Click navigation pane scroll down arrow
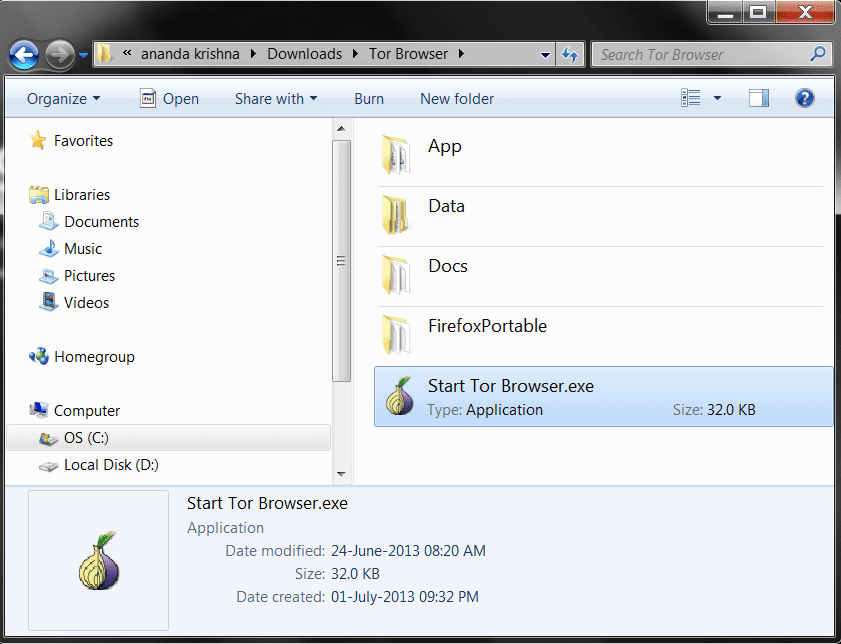Screen dimensions: 841x644 point(341,474)
